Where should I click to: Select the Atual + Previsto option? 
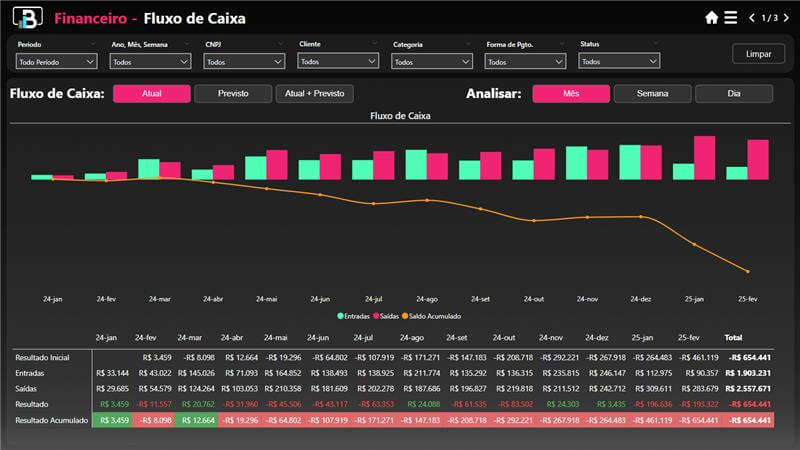(x=314, y=94)
